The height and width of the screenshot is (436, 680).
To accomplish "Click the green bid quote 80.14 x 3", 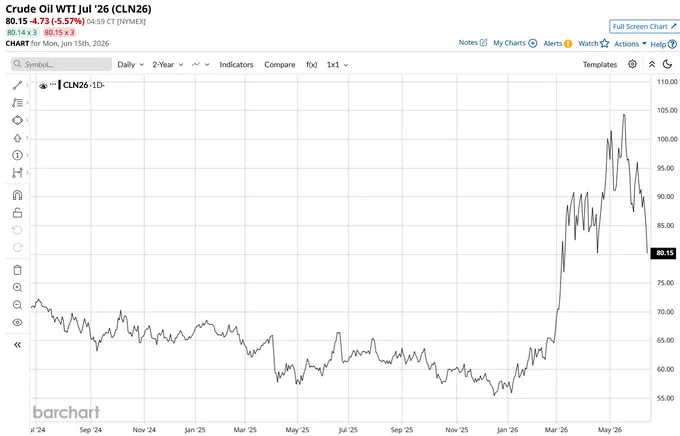I will pos(22,32).
